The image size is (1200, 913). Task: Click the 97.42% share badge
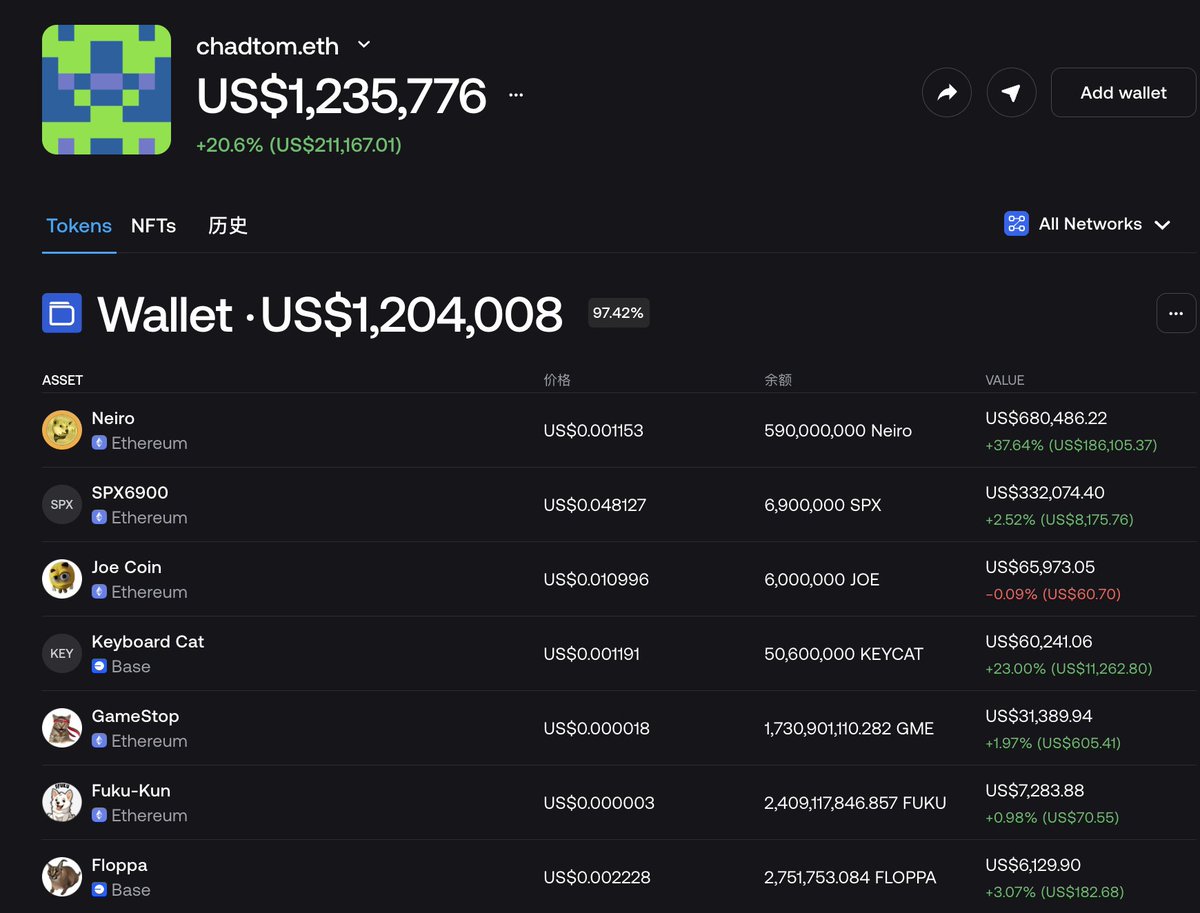click(619, 313)
